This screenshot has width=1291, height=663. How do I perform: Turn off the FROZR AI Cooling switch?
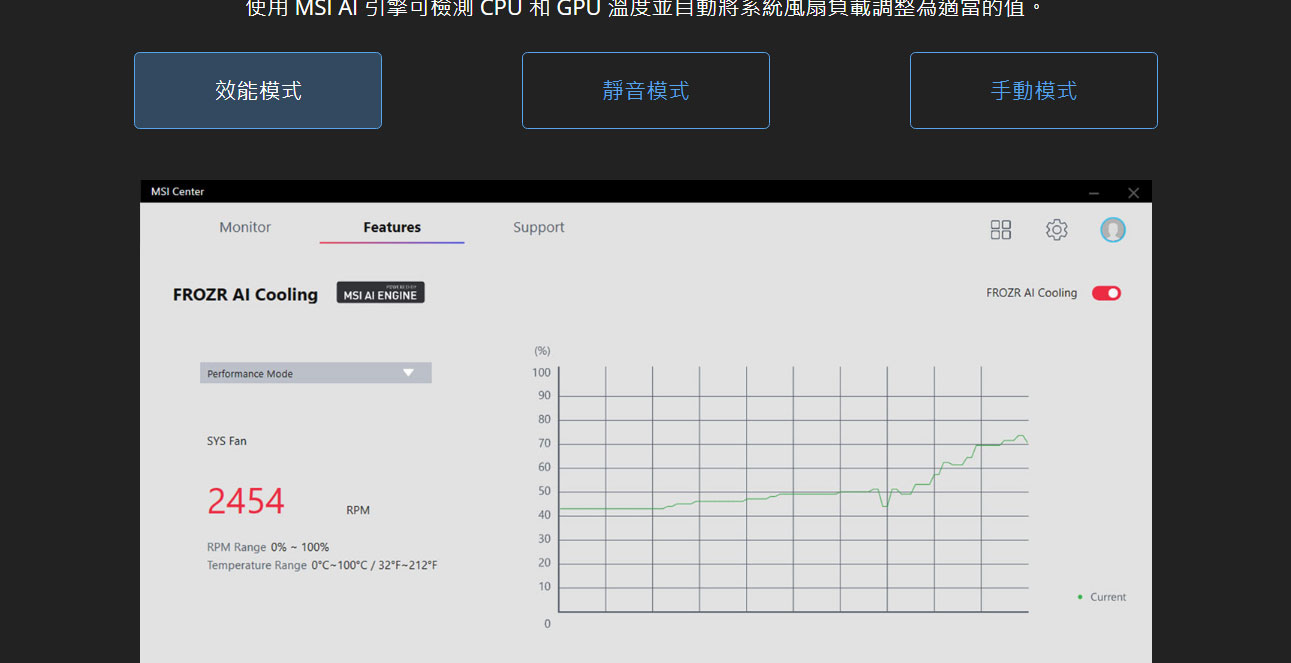point(1106,293)
